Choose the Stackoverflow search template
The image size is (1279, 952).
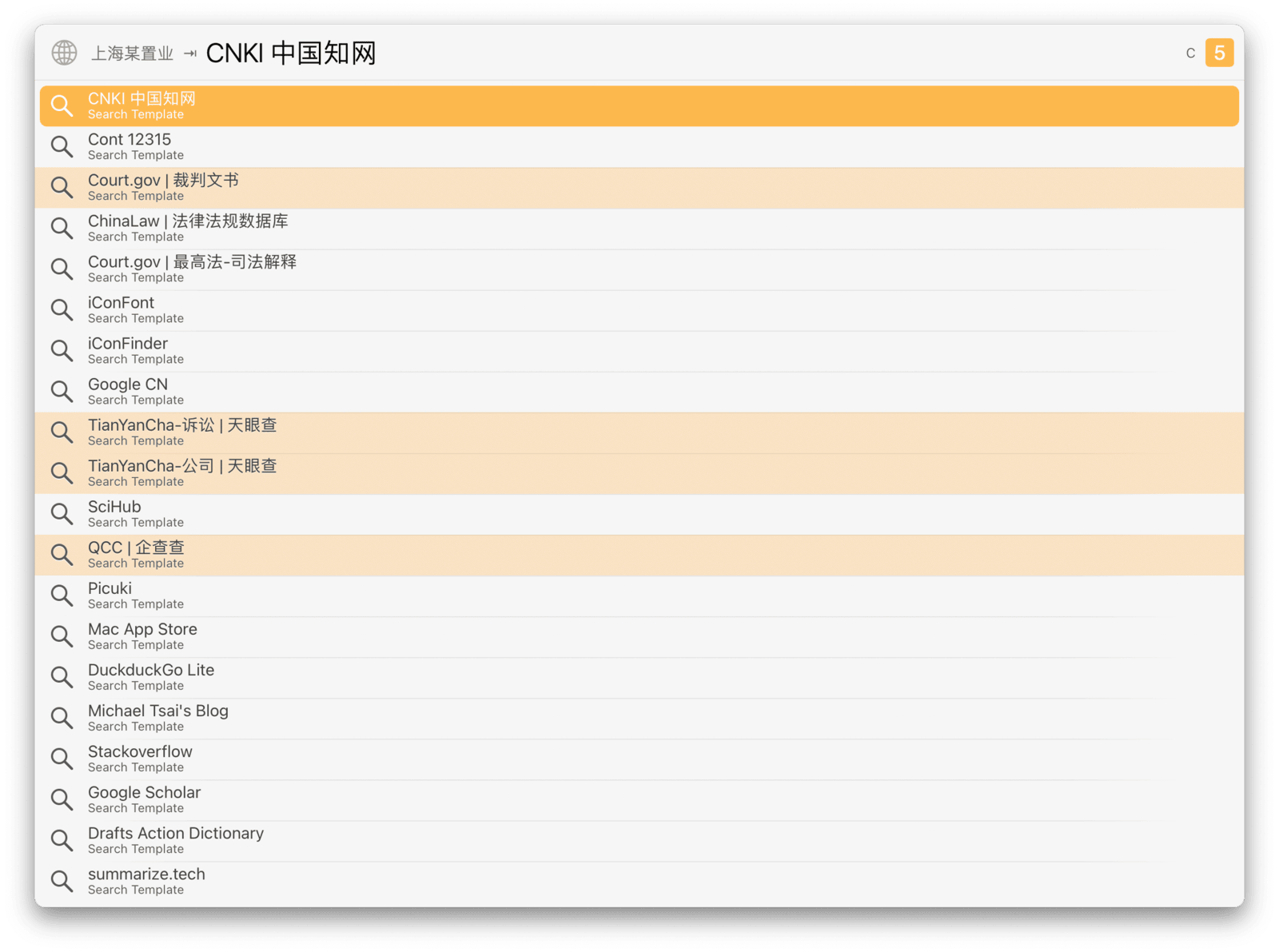639,758
